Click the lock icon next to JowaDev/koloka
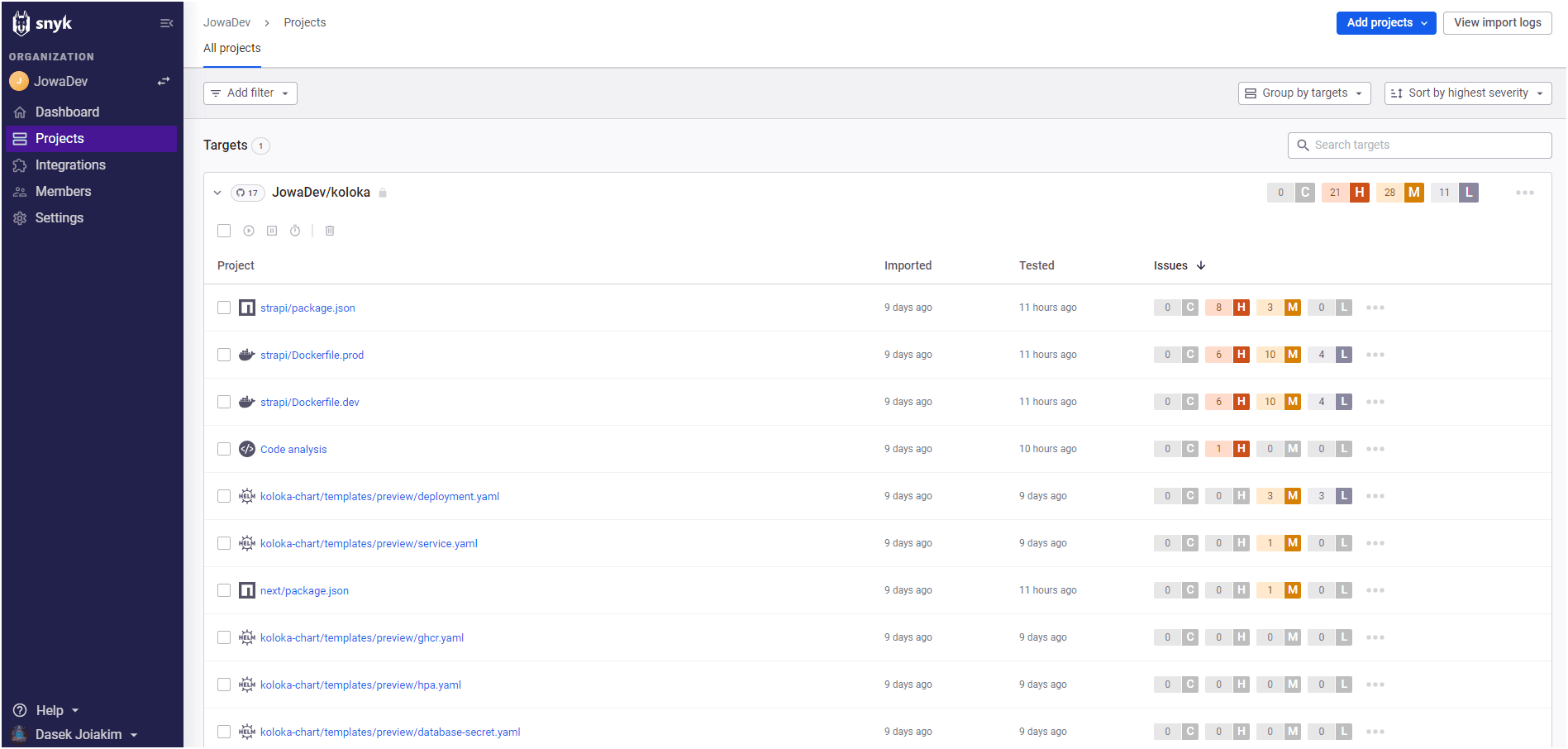This screenshot has height=749, width=1568. [x=383, y=193]
